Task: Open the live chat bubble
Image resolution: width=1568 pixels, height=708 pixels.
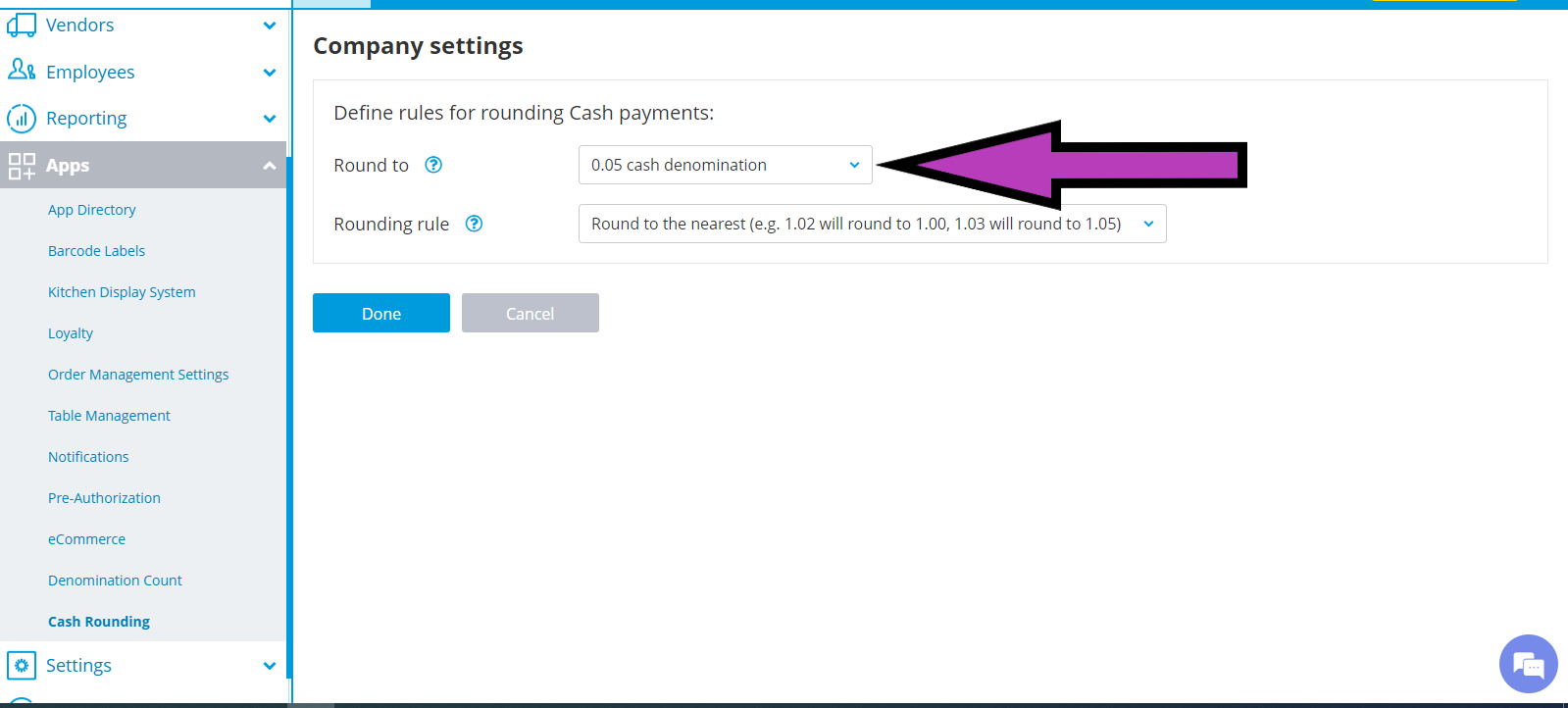Action: [1527, 664]
